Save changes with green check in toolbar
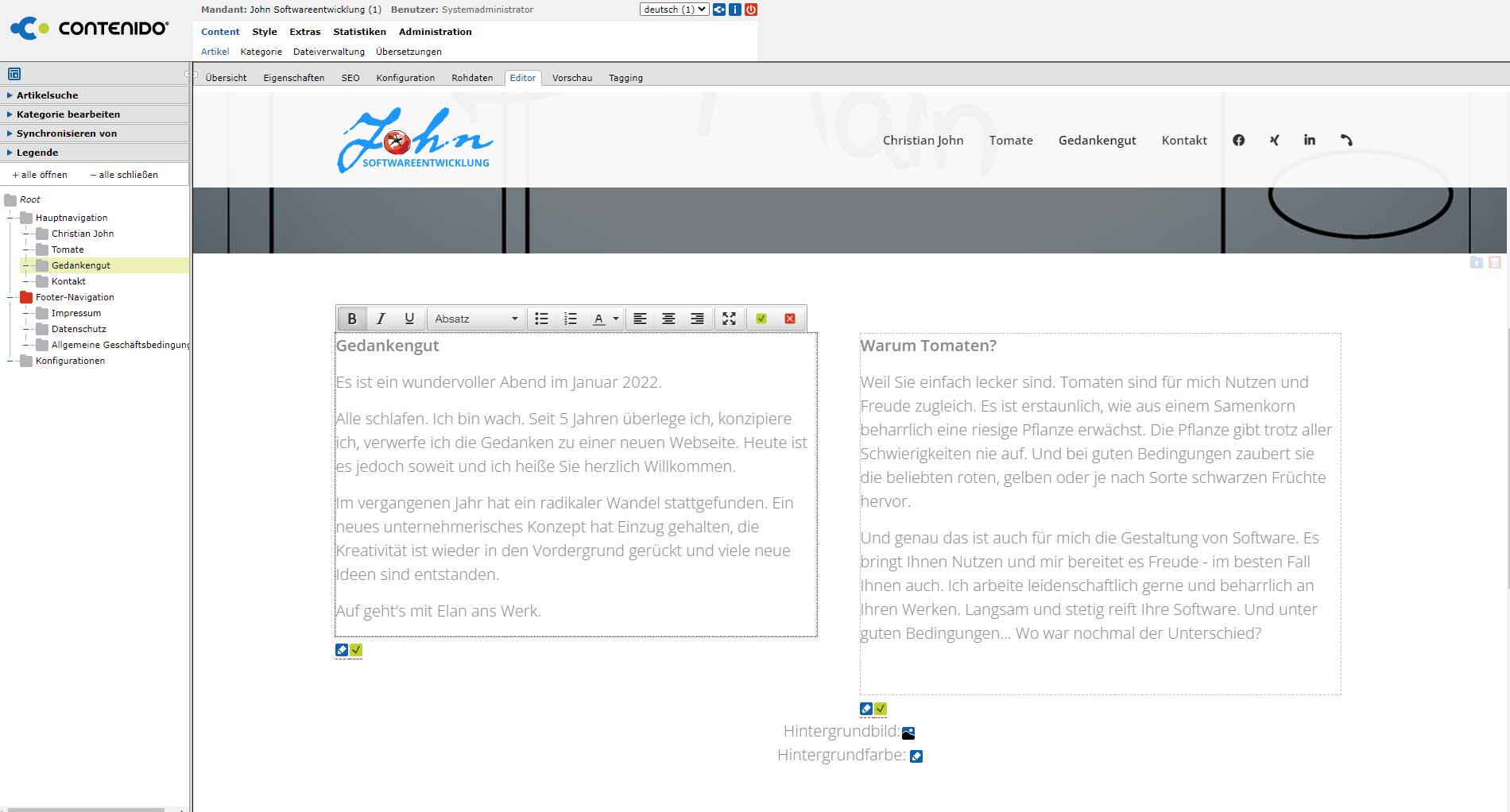Viewport: 1510px width, 812px height. pyautogui.click(x=761, y=319)
